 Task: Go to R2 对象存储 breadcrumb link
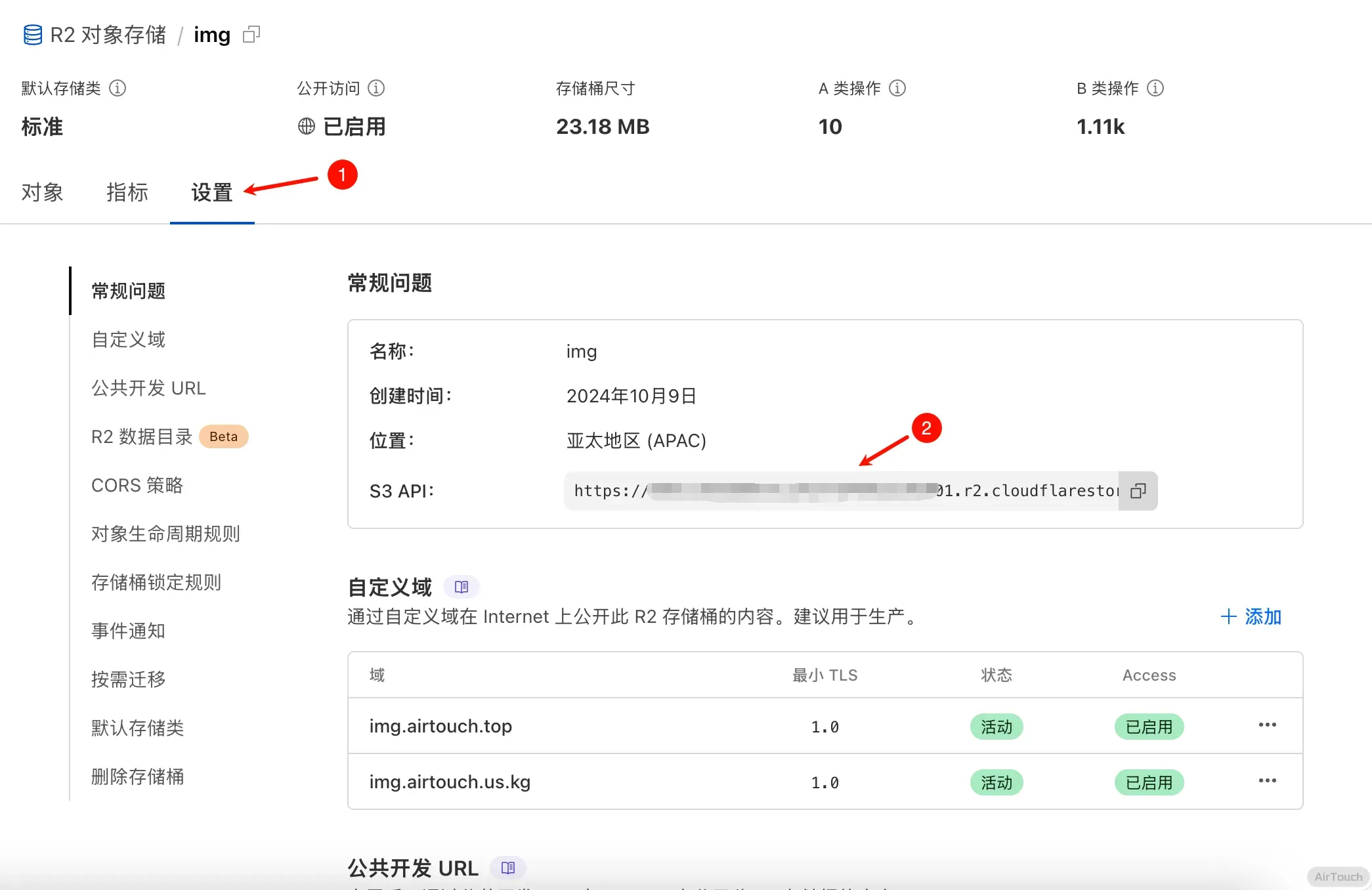point(108,35)
